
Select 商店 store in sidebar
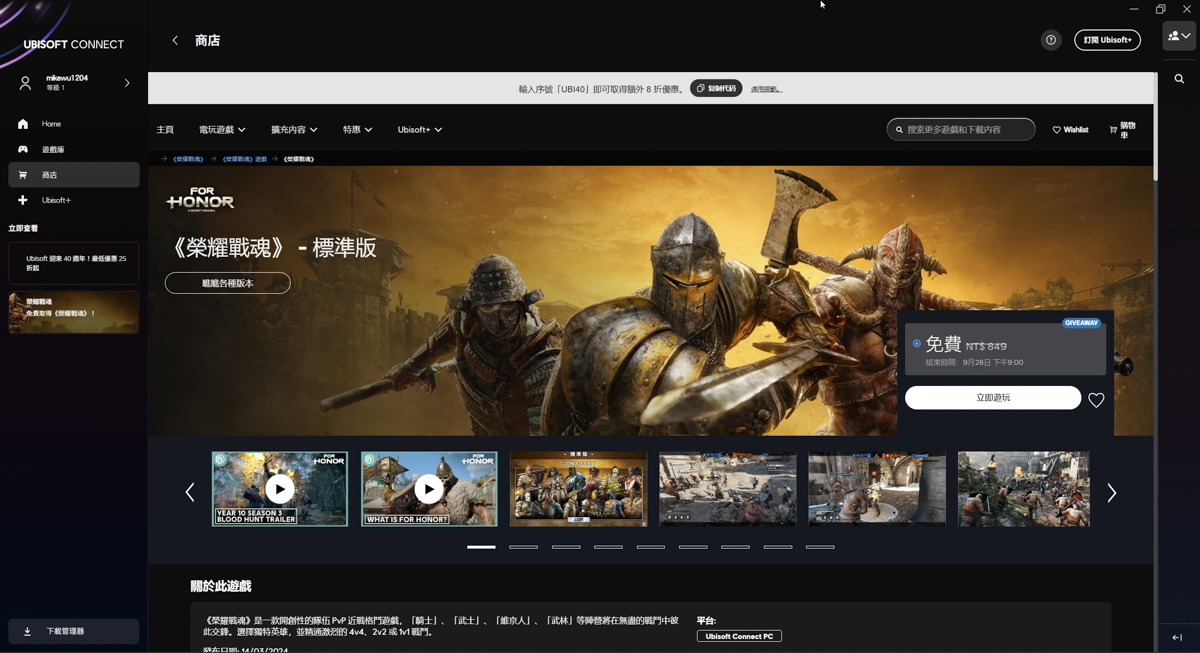(x=73, y=175)
